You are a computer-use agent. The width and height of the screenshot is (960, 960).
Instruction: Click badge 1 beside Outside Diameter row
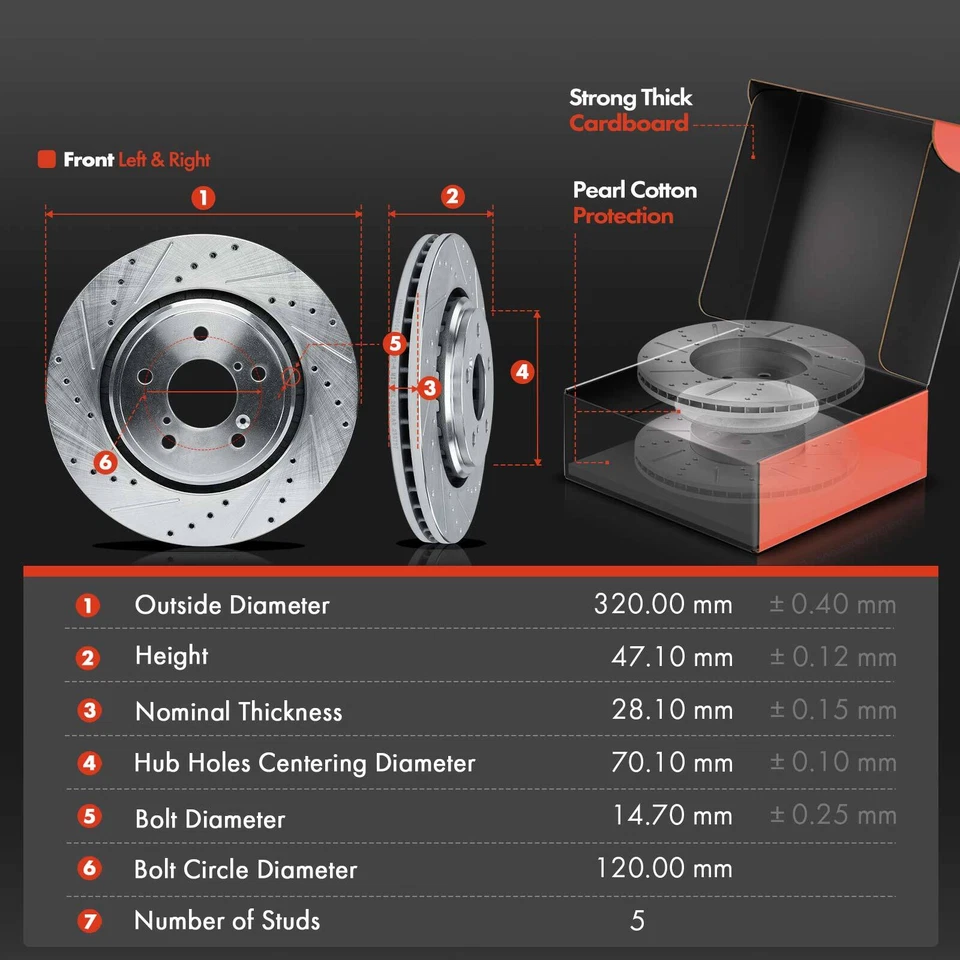coord(88,606)
